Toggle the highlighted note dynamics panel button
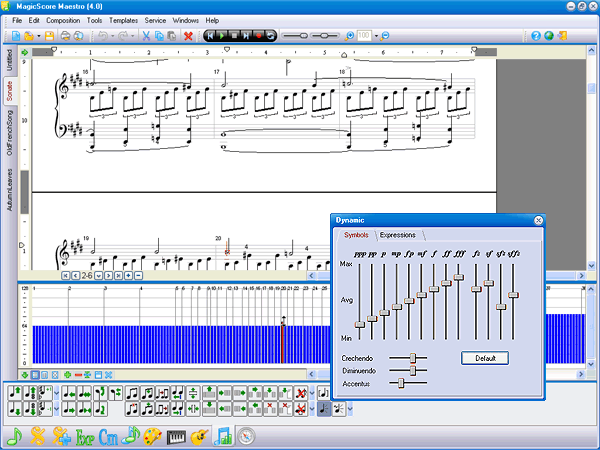Viewport: 600px width, 450px height. (324, 409)
